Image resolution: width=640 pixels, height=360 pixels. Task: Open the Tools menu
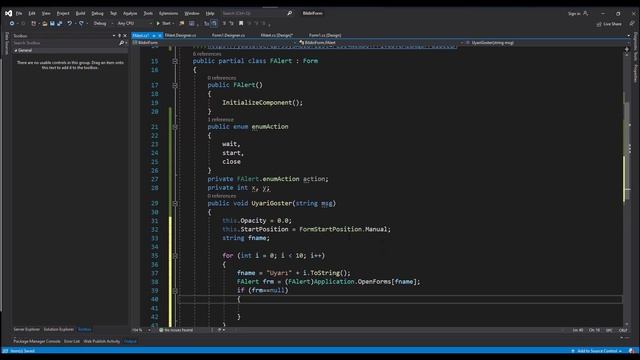tap(148, 13)
